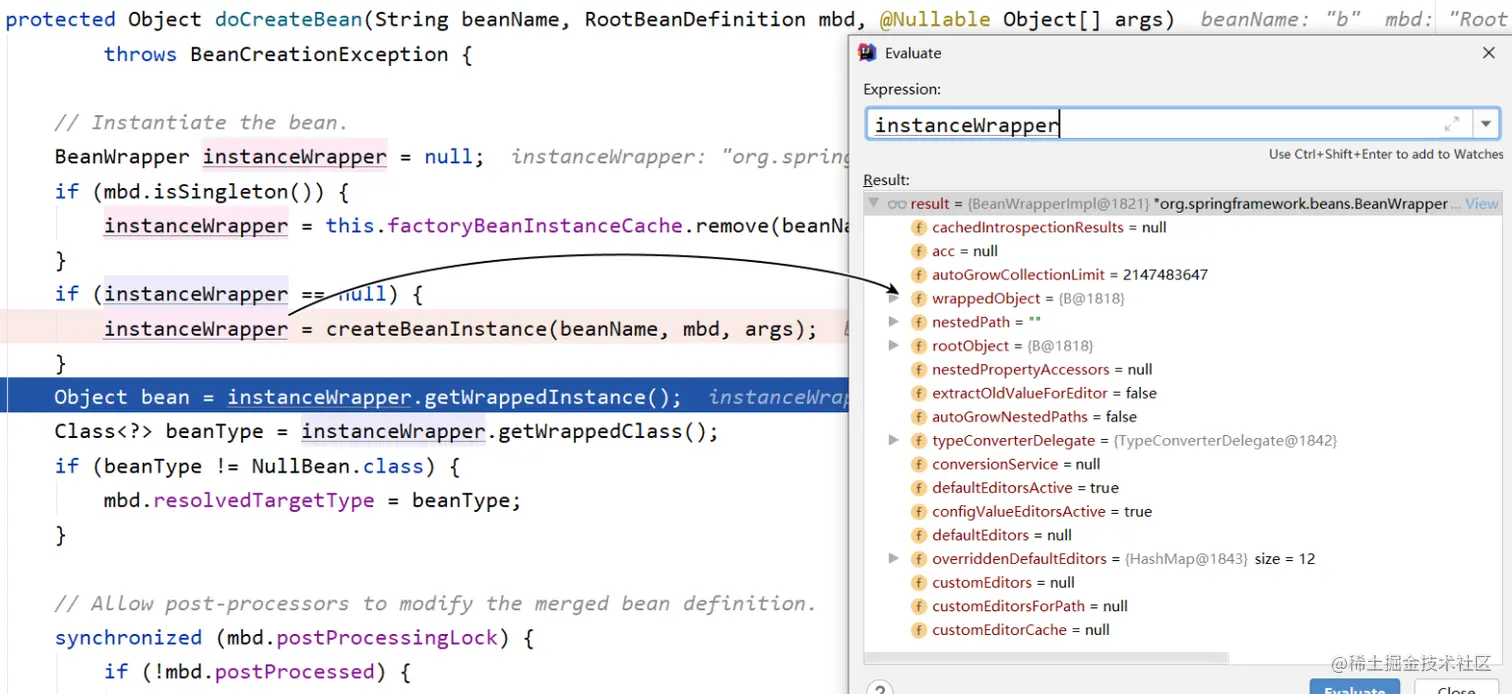1512x694 pixels.
Task: Select the defaultEditorsActive = true row
Action: [1182, 487]
